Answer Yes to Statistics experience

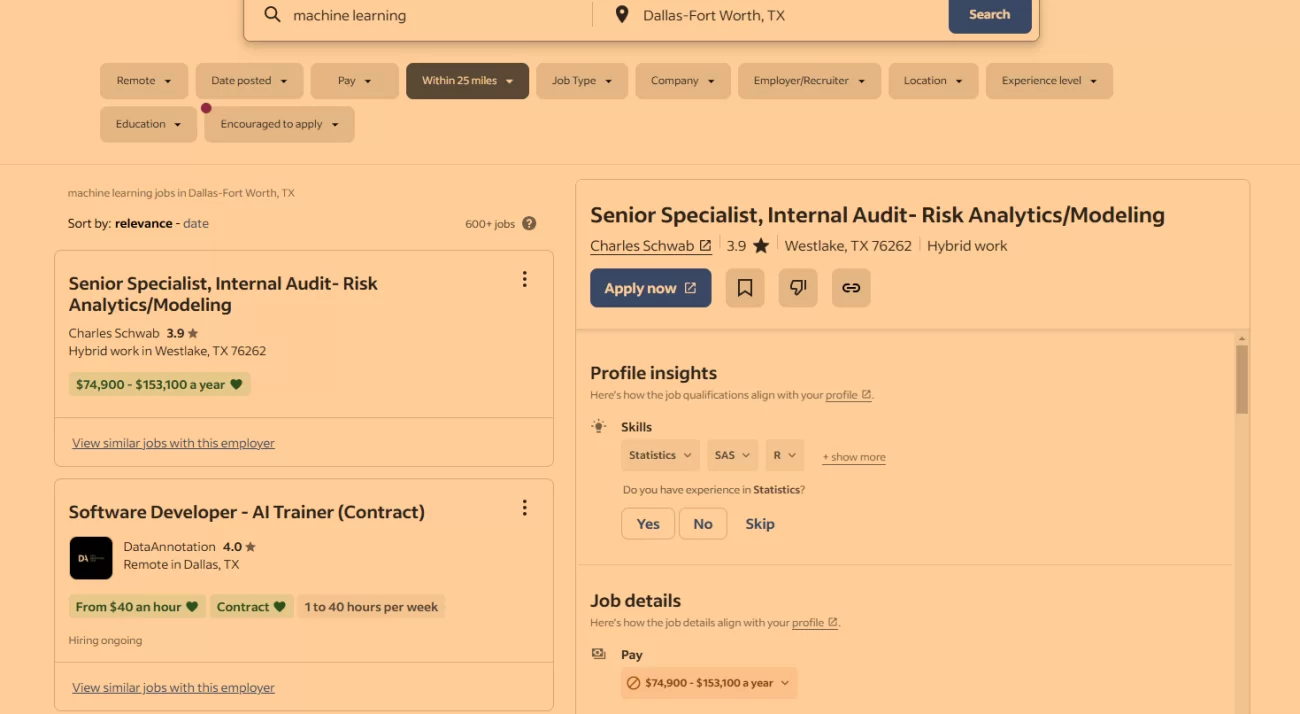coord(648,524)
